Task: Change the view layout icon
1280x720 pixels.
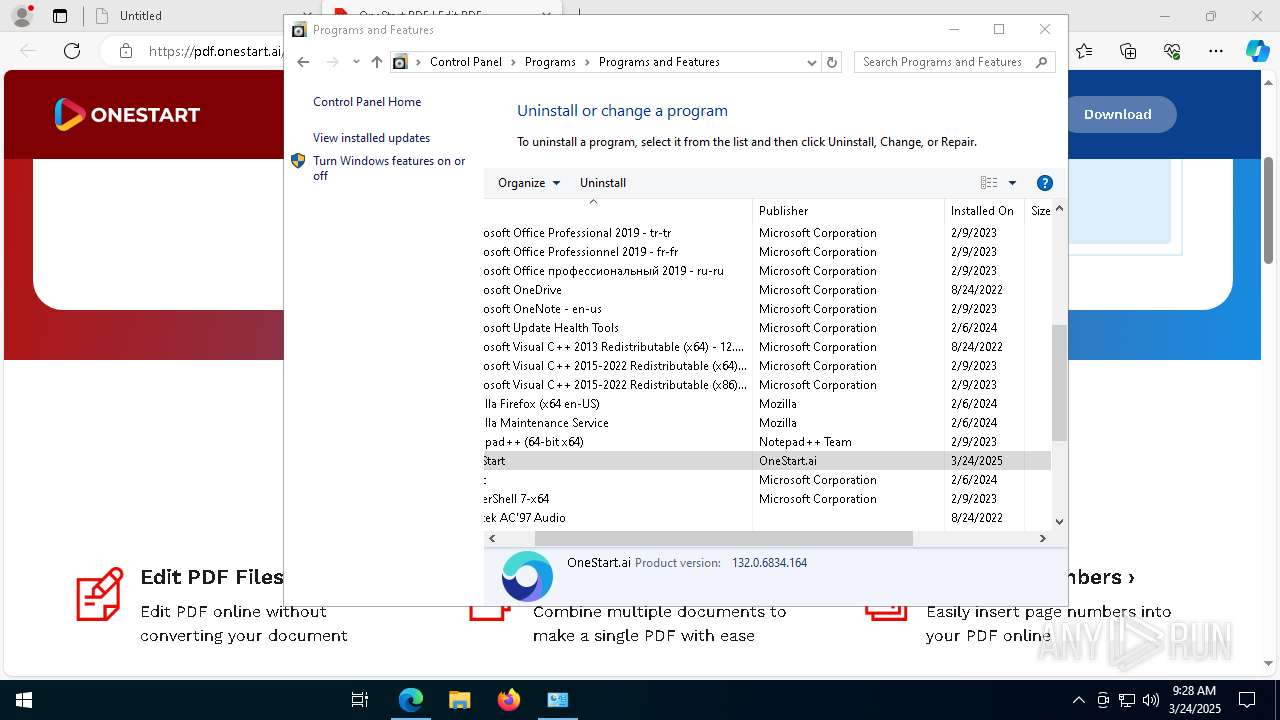Action: point(989,183)
